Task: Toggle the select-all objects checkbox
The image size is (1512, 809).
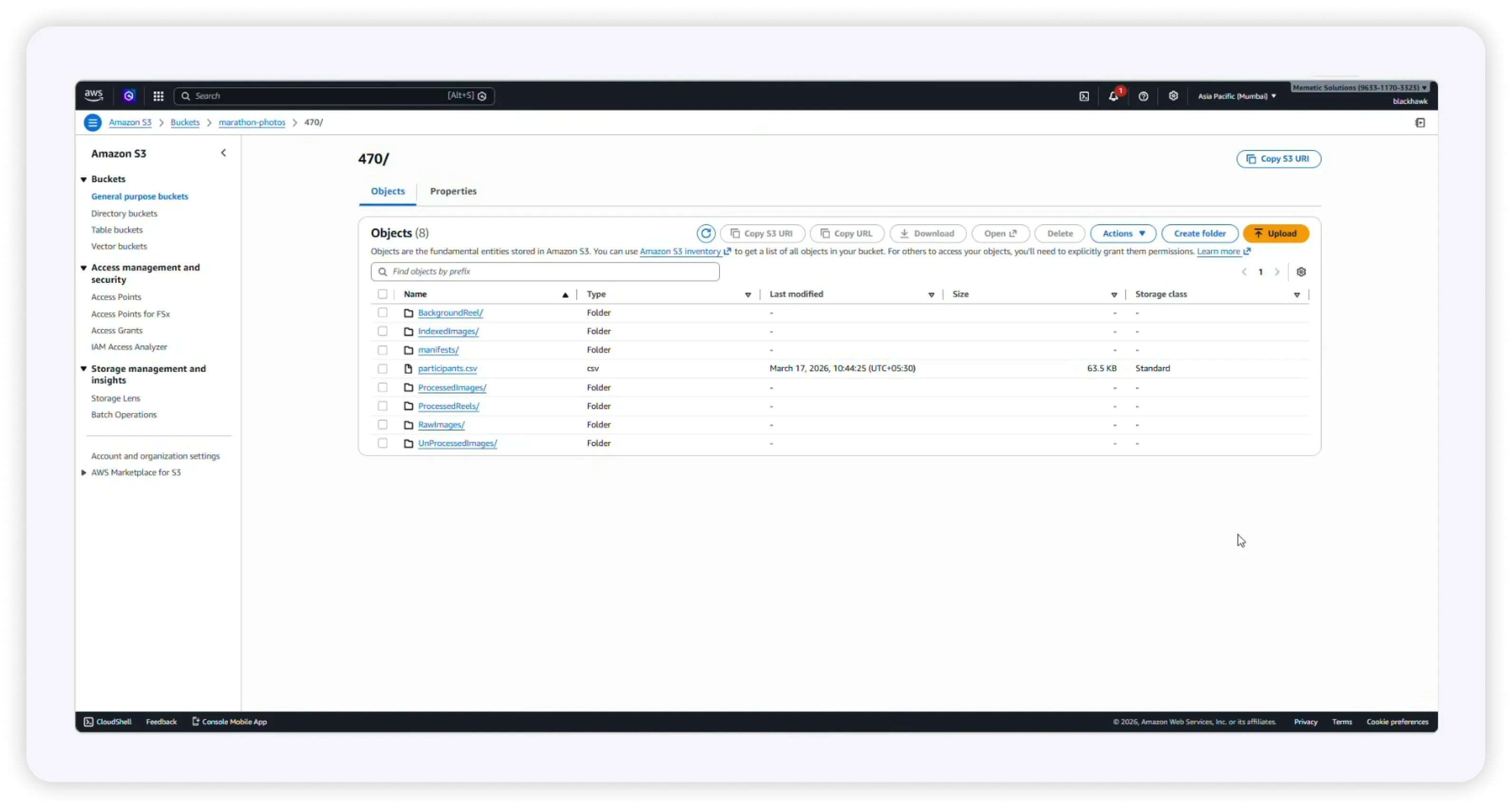Action: (383, 294)
